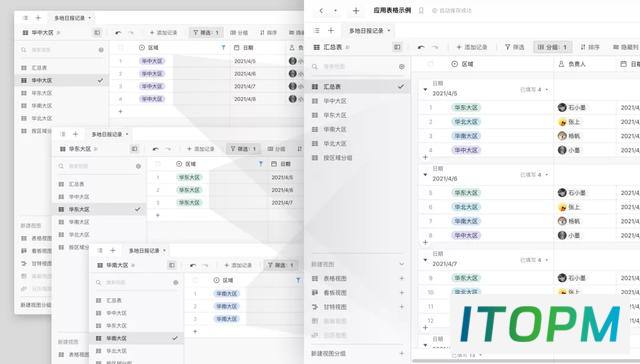Undo last action in 汇总表 toolbar

tap(421, 47)
